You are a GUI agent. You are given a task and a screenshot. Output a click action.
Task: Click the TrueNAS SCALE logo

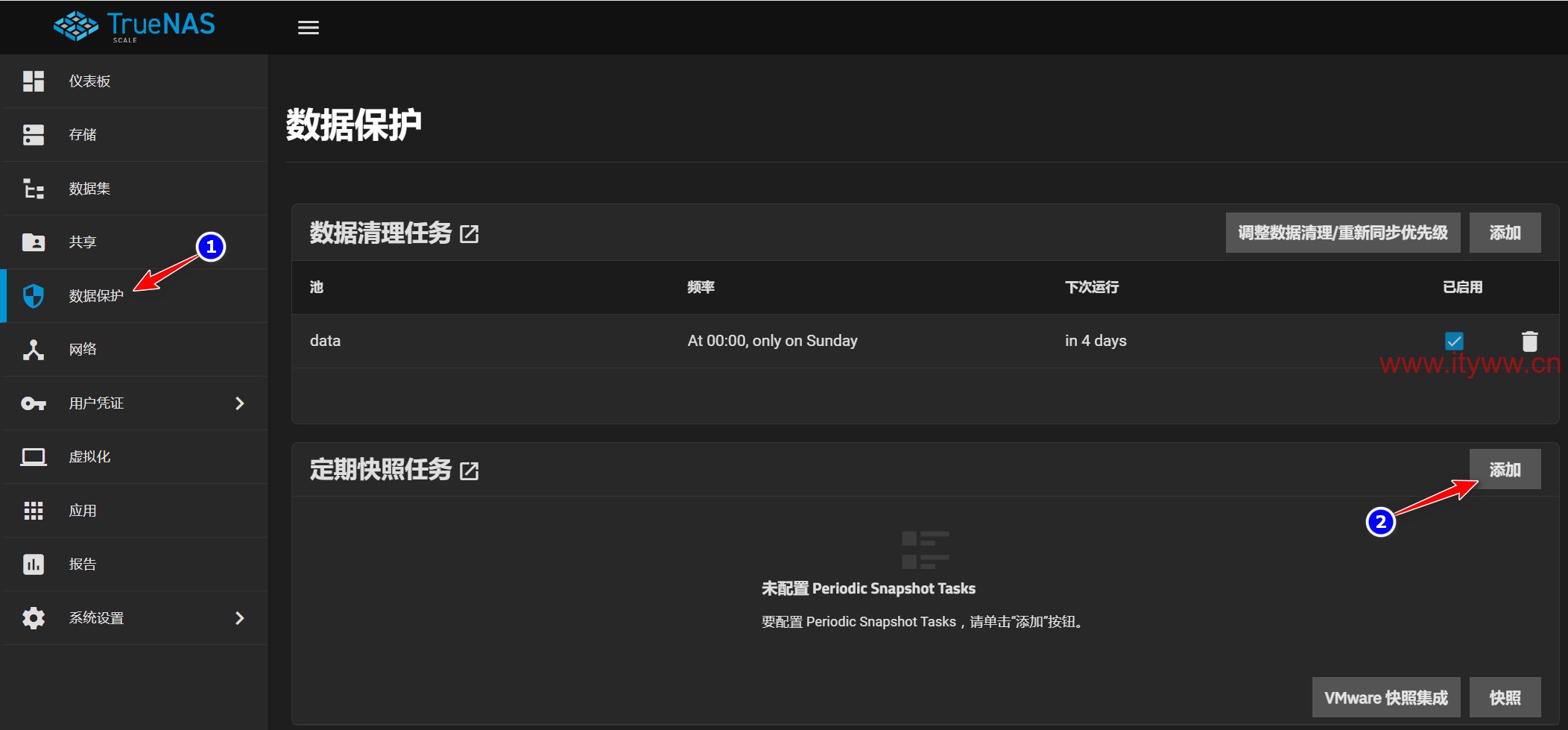click(134, 26)
